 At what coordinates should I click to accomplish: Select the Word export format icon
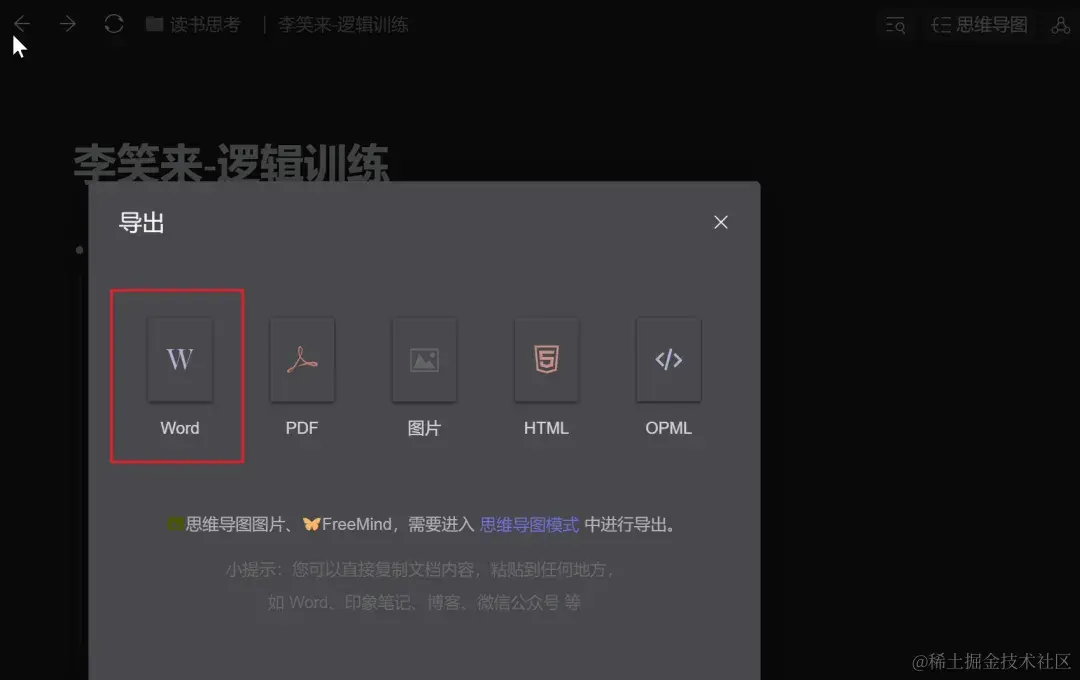click(180, 360)
